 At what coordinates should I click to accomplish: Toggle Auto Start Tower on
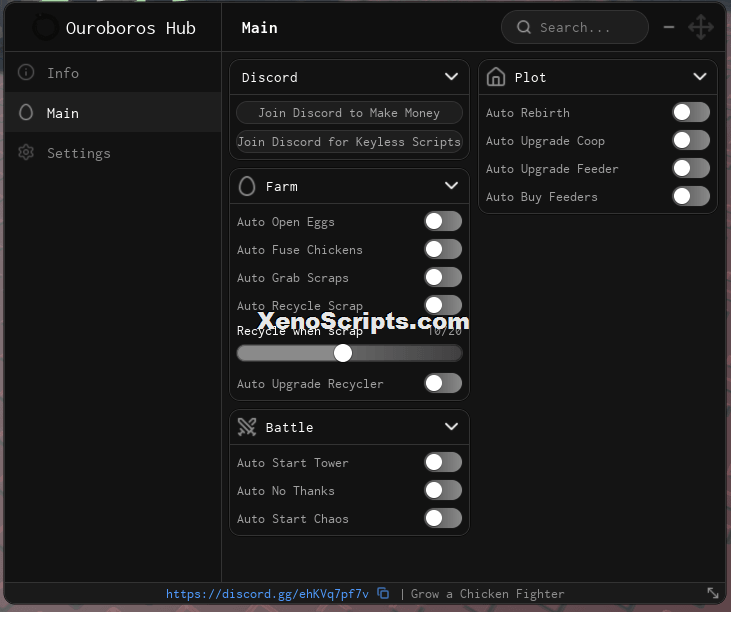[x=443, y=463]
